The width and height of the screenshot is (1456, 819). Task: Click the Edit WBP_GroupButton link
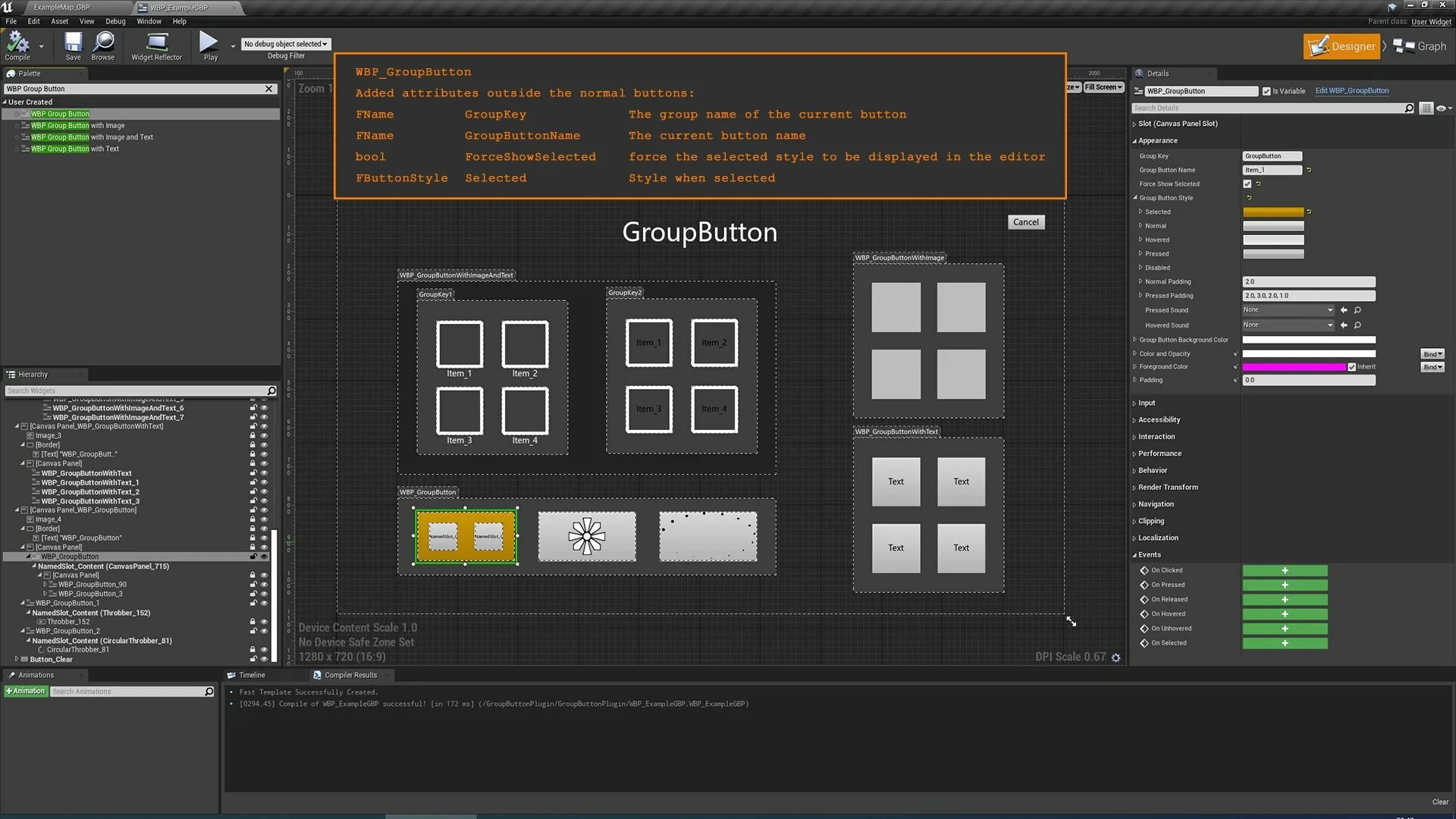[x=1351, y=91]
